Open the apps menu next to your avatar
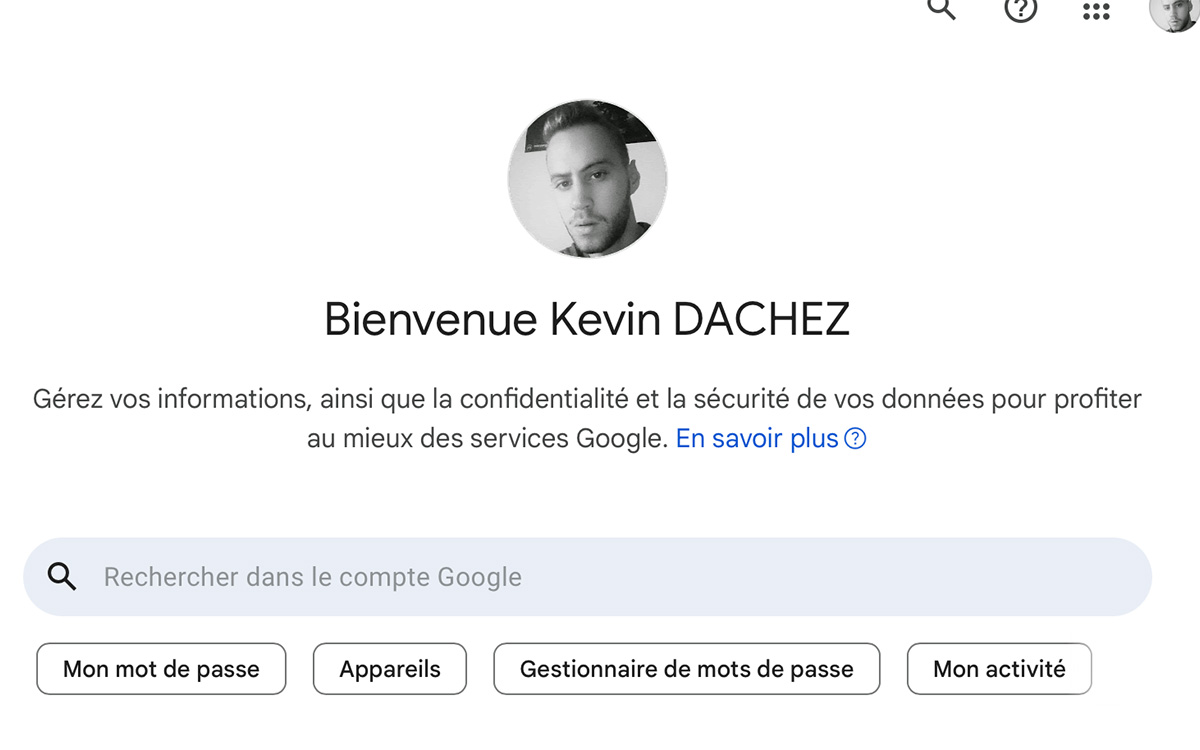The image size is (1200, 750). click(x=1096, y=12)
